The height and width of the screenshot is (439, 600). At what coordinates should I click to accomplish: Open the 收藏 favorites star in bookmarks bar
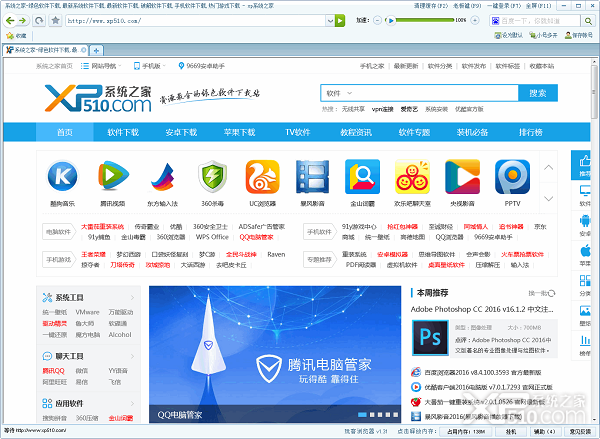click(x=16, y=36)
